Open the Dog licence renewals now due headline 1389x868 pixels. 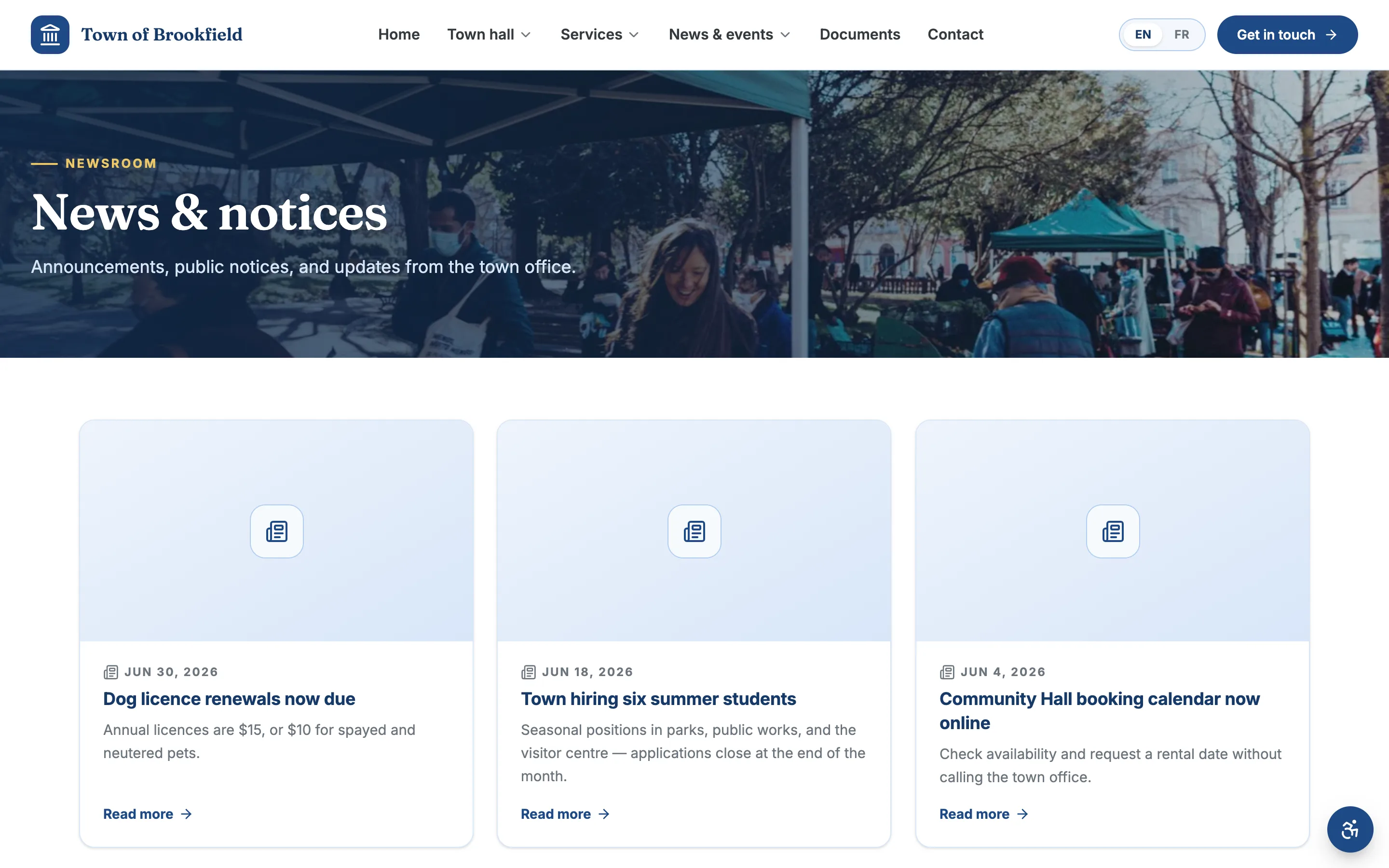[229, 699]
